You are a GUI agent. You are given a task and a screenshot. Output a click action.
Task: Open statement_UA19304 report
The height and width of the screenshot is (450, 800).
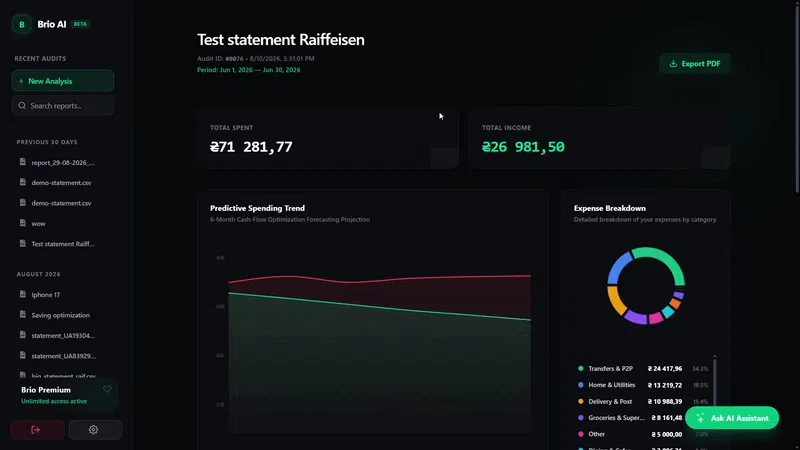click(63, 336)
